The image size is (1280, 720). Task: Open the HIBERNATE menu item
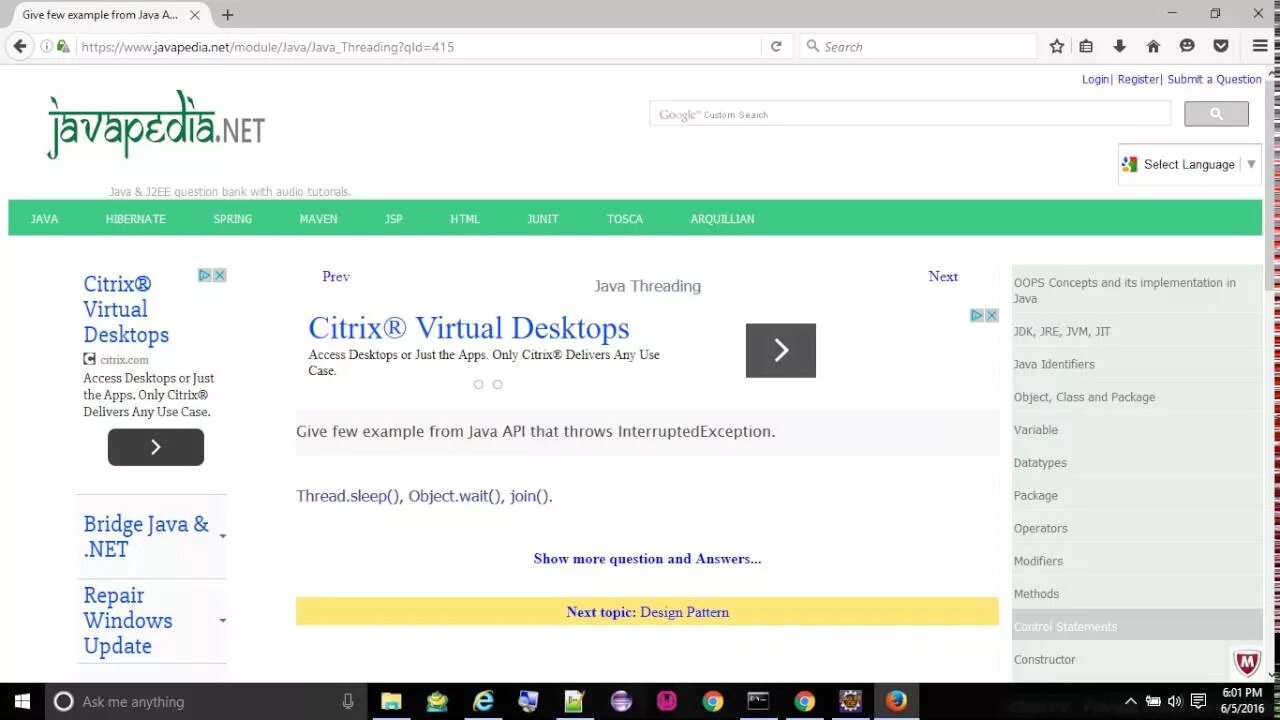click(136, 218)
